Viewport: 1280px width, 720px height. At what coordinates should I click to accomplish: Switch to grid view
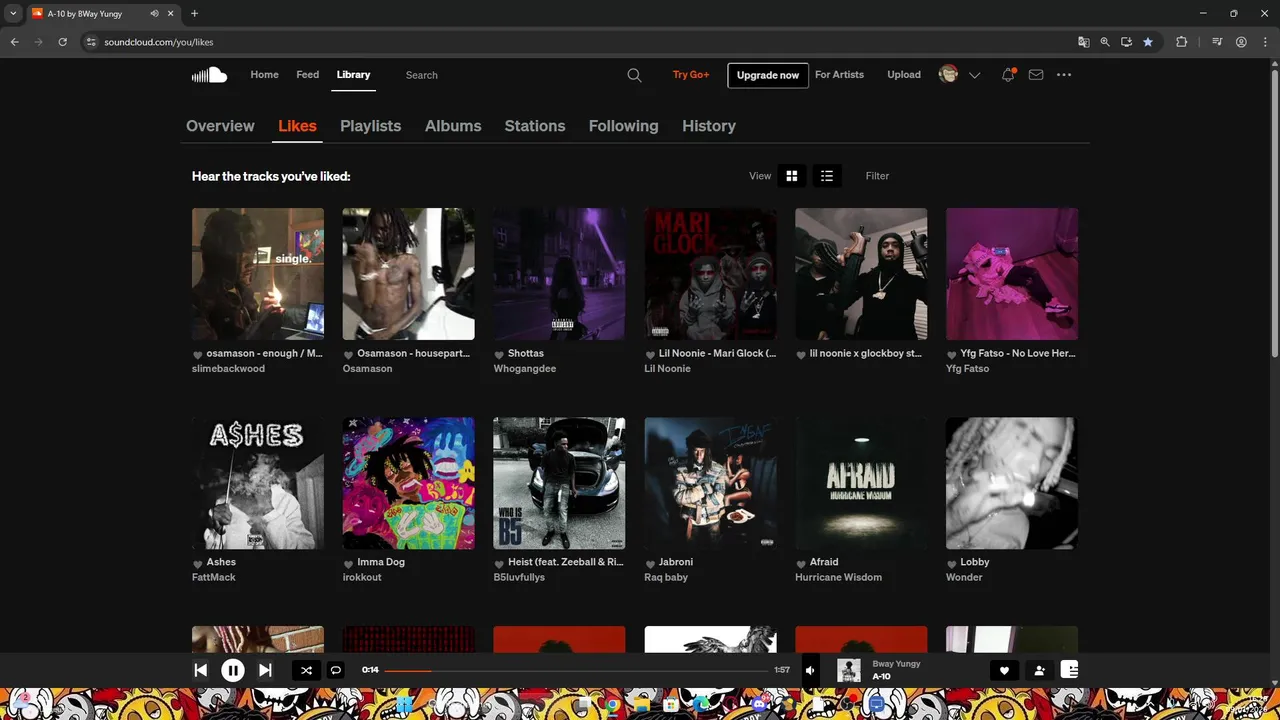pyautogui.click(x=791, y=176)
